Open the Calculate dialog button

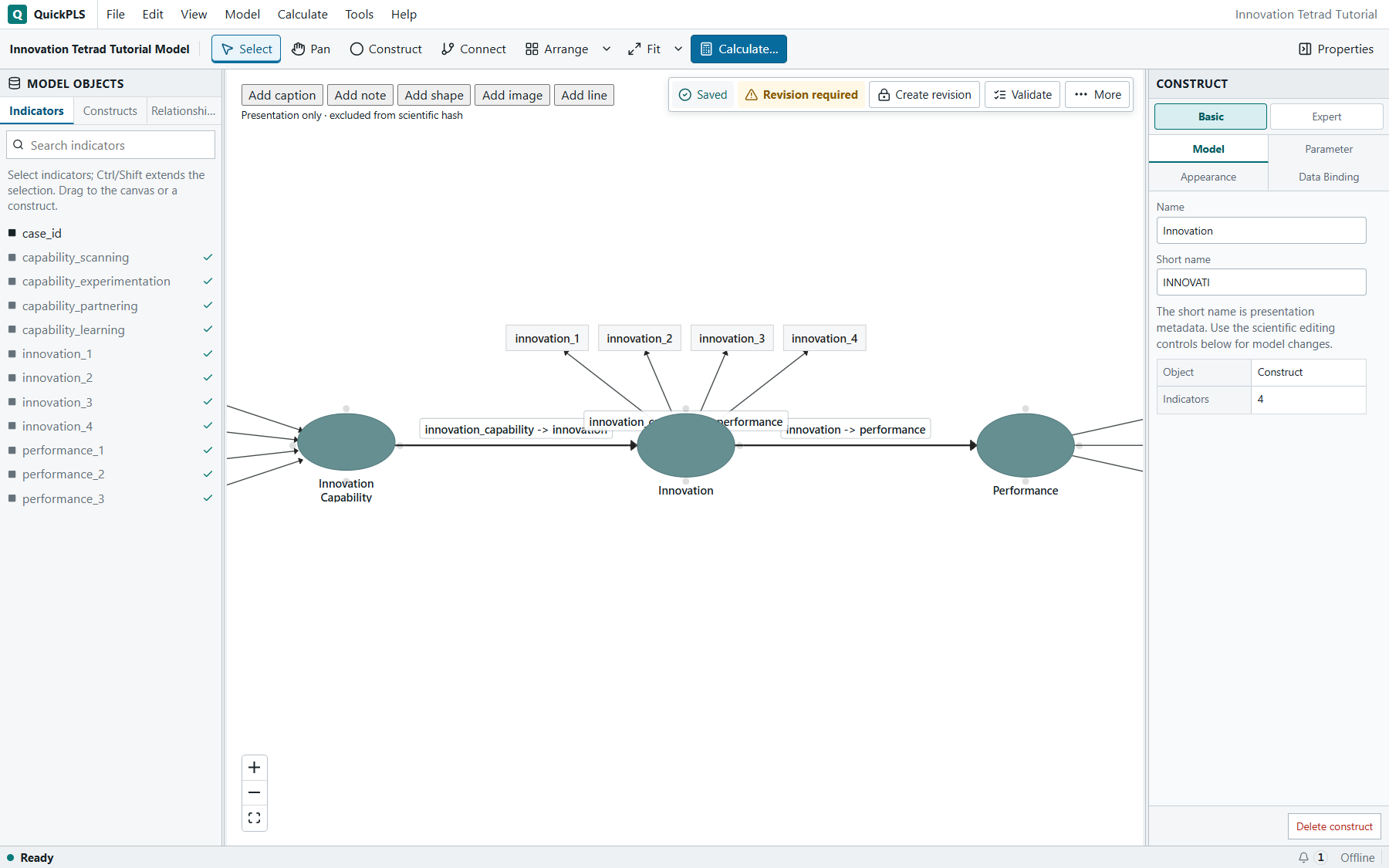[x=738, y=49]
